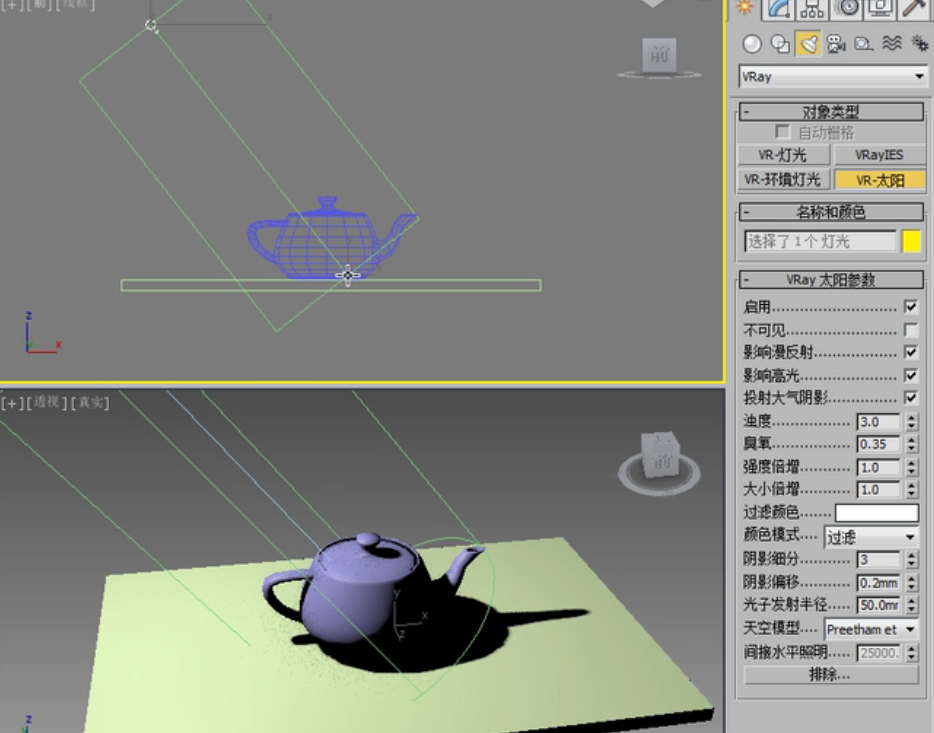Select the Space Warps category icon
The width and height of the screenshot is (934, 733).
click(x=892, y=43)
